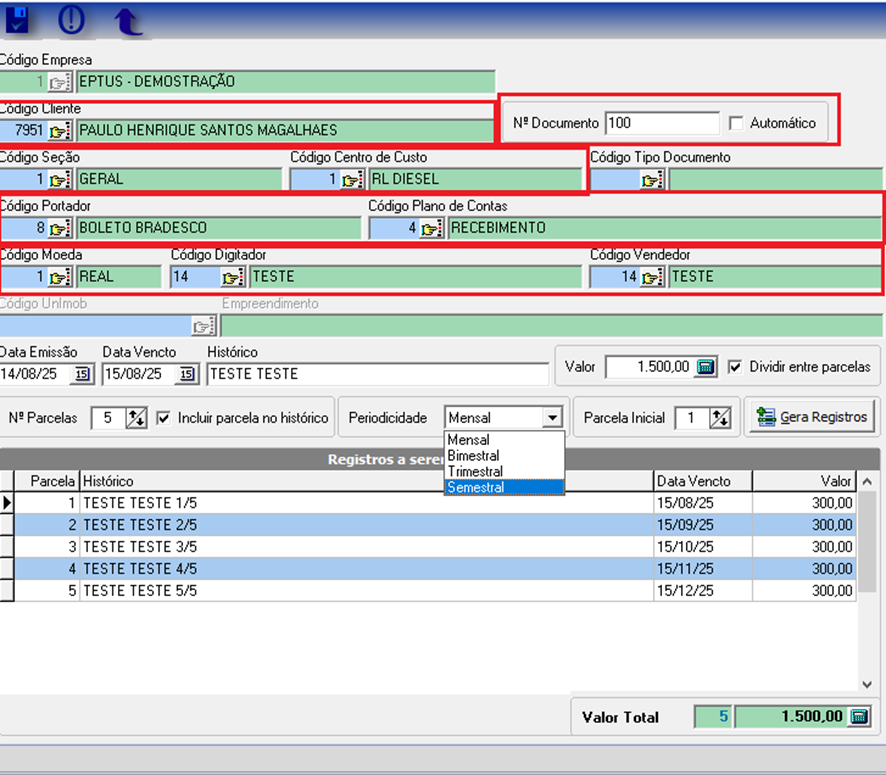Choose Bimestral in the dropdown list

(x=474, y=456)
